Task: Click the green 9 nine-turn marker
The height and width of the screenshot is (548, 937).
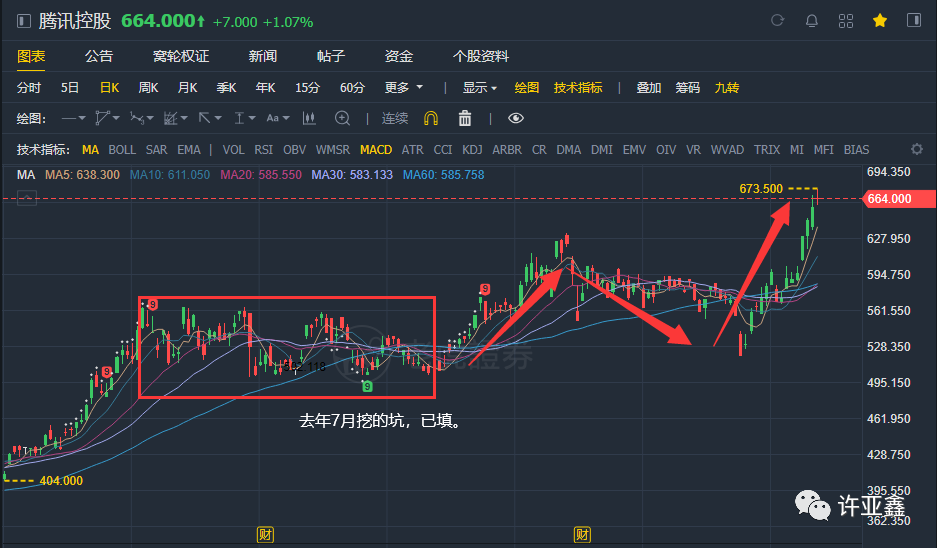Action: pyautogui.click(x=368, y=387)
